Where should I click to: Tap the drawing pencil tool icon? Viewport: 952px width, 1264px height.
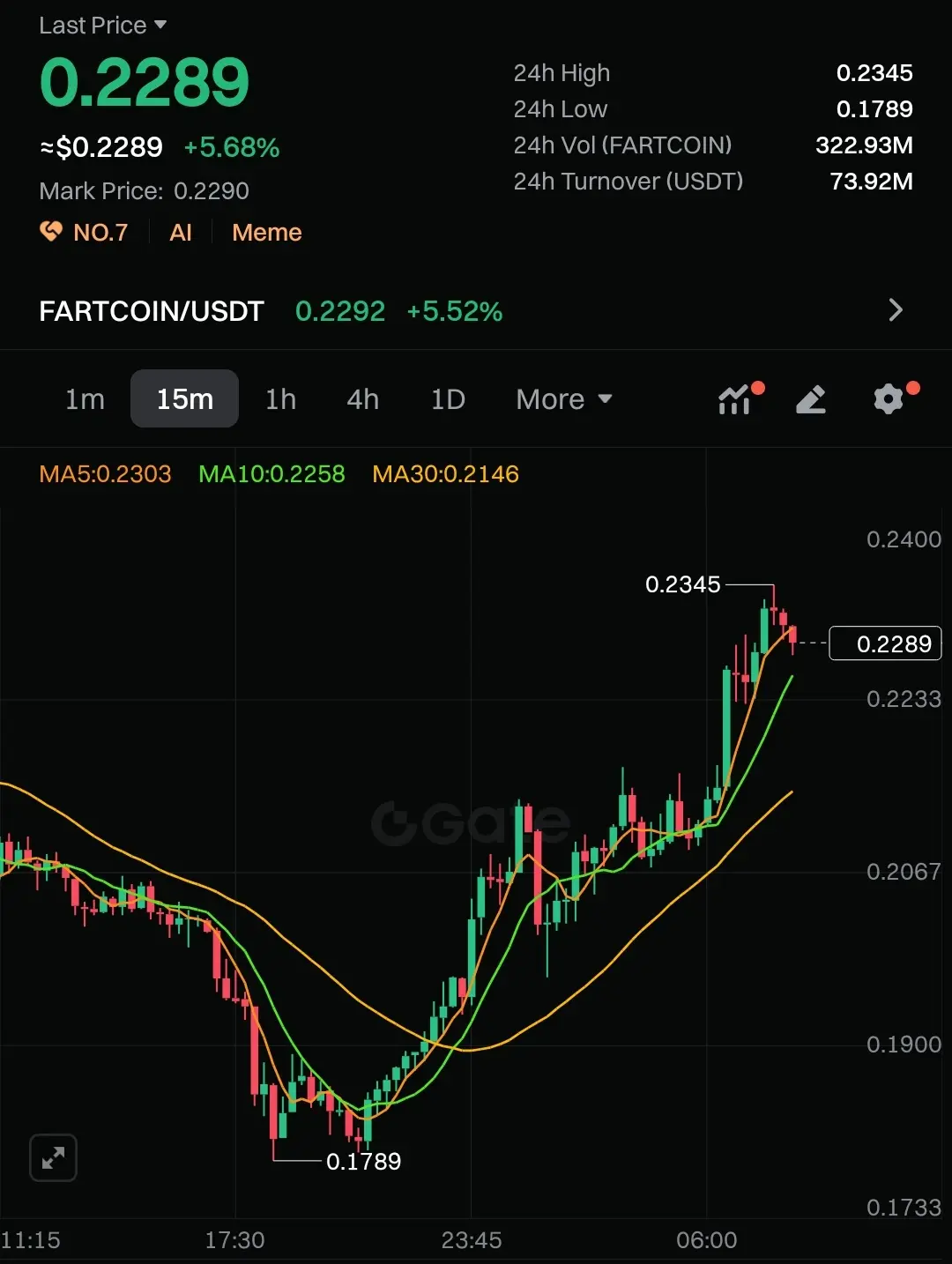811,399
